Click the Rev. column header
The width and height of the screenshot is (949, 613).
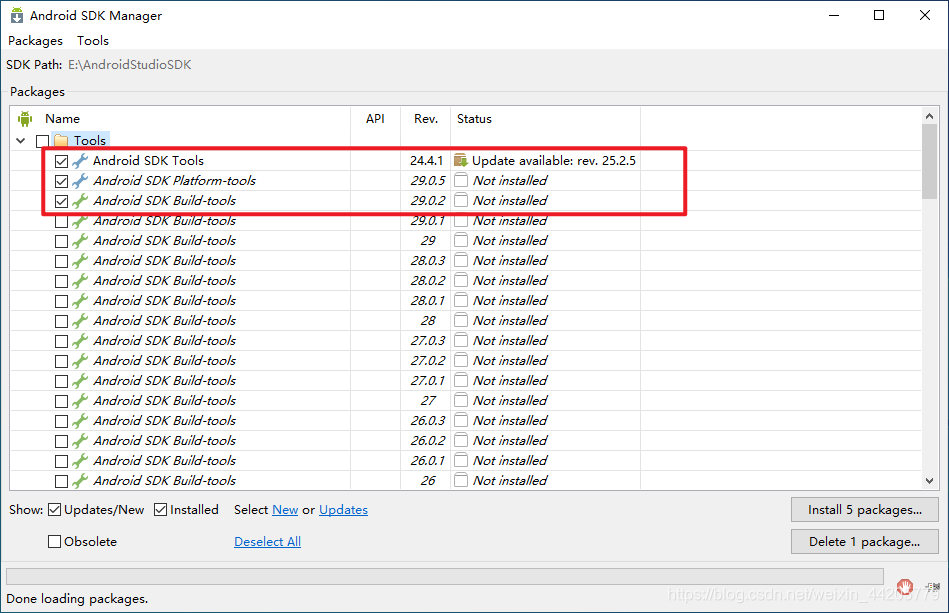[426, 119]
